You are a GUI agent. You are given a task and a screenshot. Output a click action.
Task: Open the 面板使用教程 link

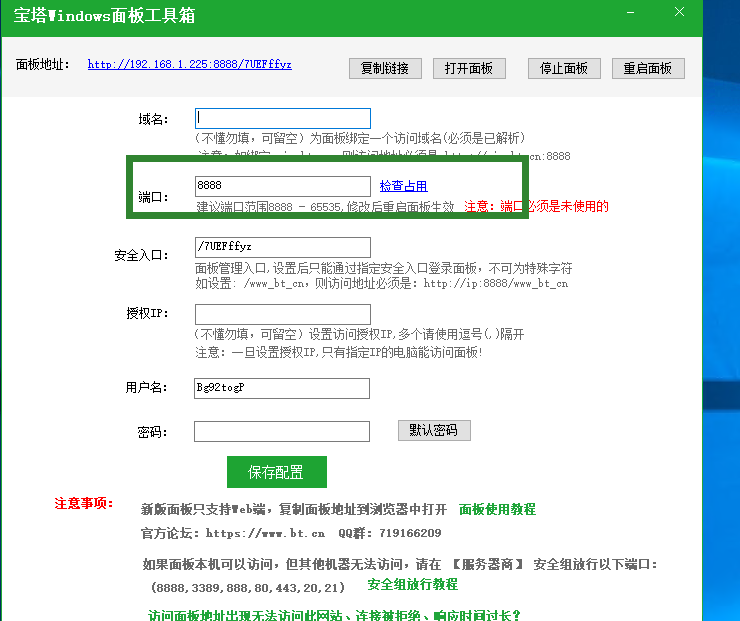tap(497, 509)
